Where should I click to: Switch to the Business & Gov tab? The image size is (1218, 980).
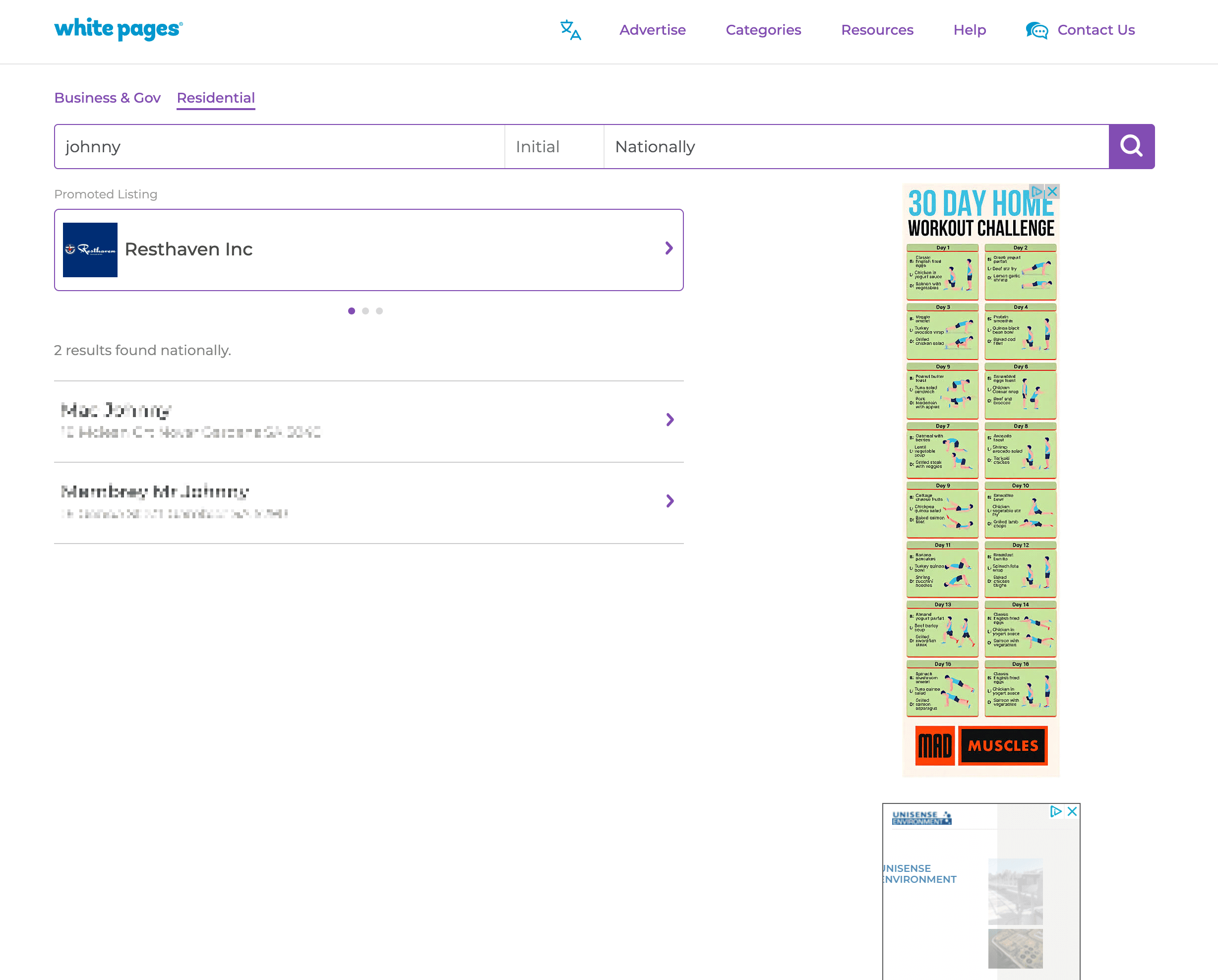pyautogui.click(x=107, y=98)
